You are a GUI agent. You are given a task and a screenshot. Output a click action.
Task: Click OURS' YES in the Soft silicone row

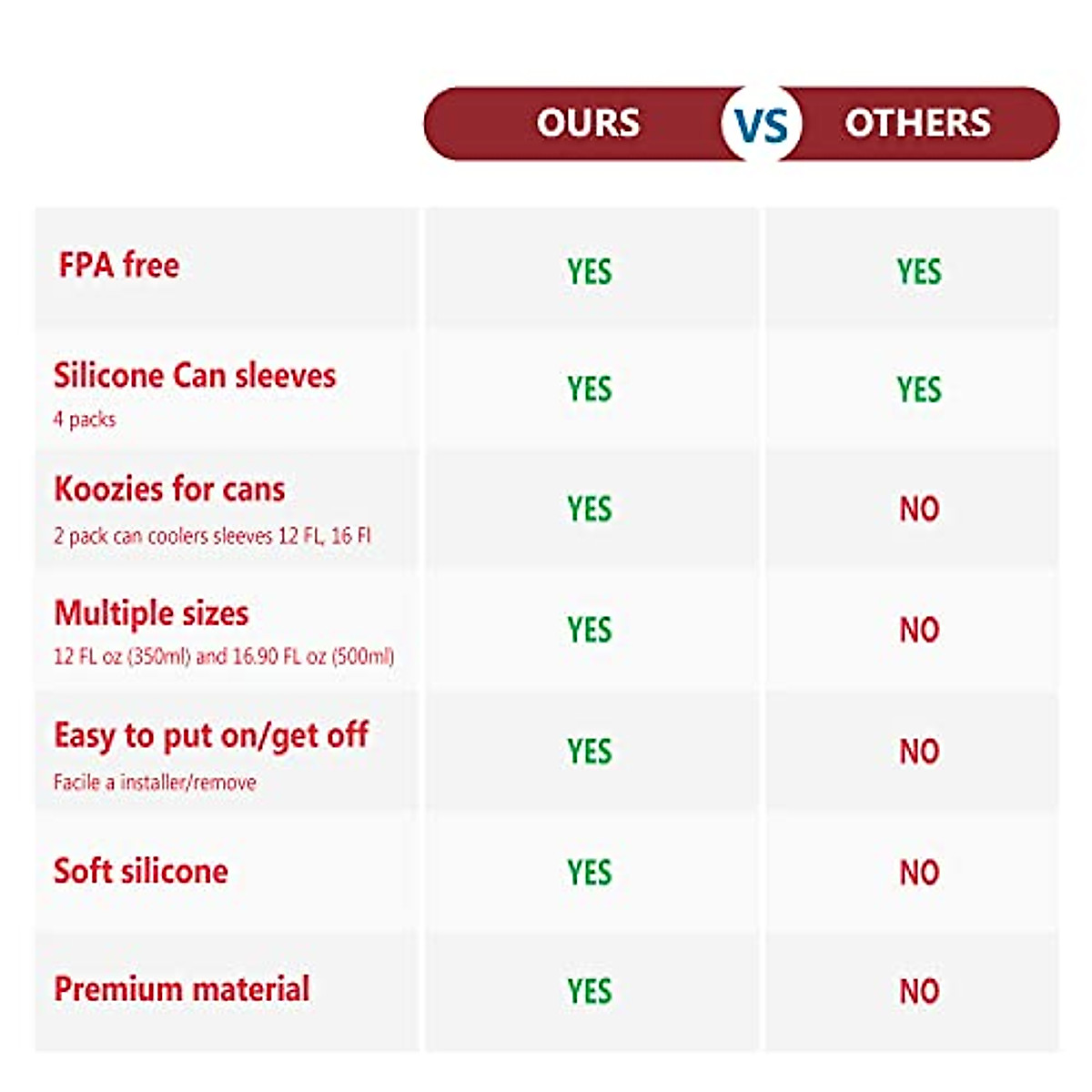click(590, 873)
